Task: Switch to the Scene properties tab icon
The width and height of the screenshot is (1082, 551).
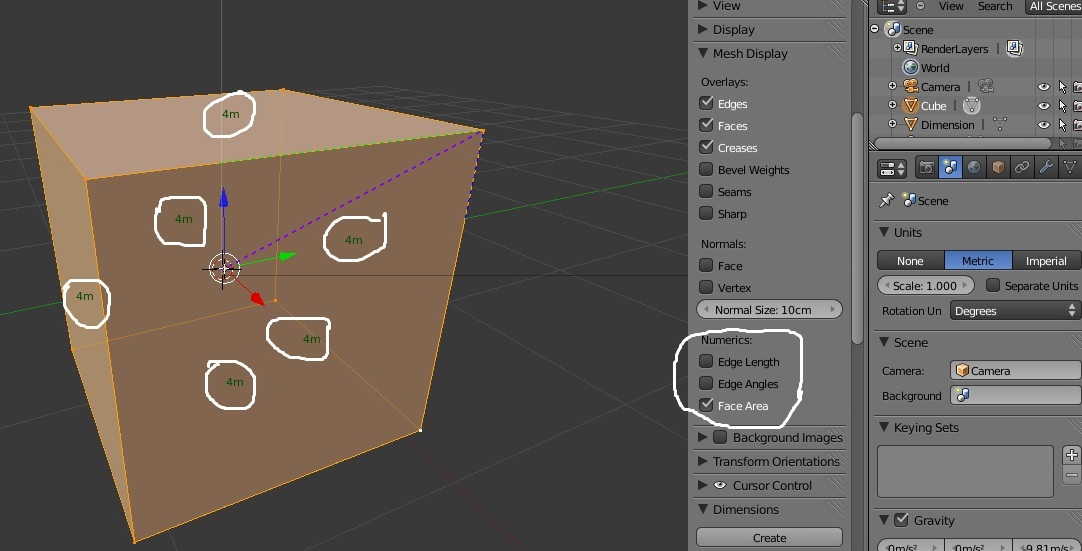Action: point(950,167)
